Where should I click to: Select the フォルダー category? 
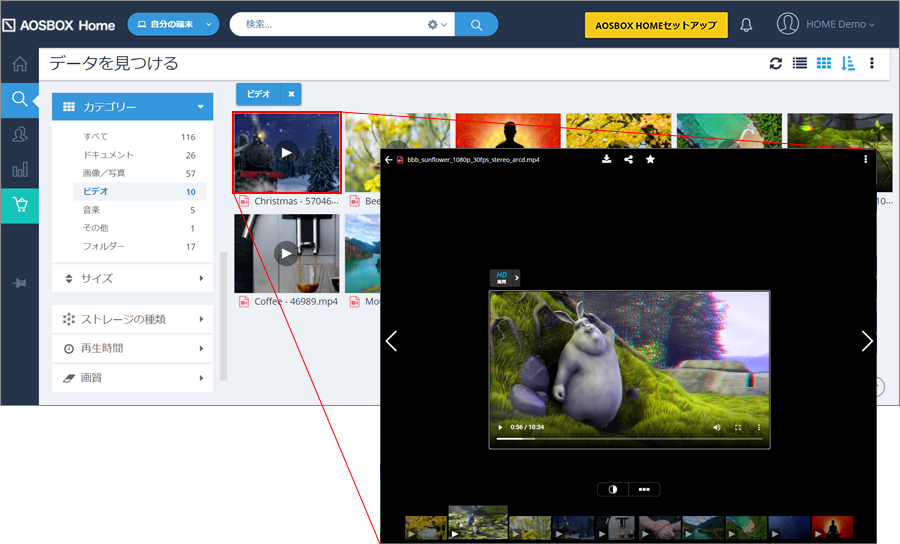pos(139,246)
